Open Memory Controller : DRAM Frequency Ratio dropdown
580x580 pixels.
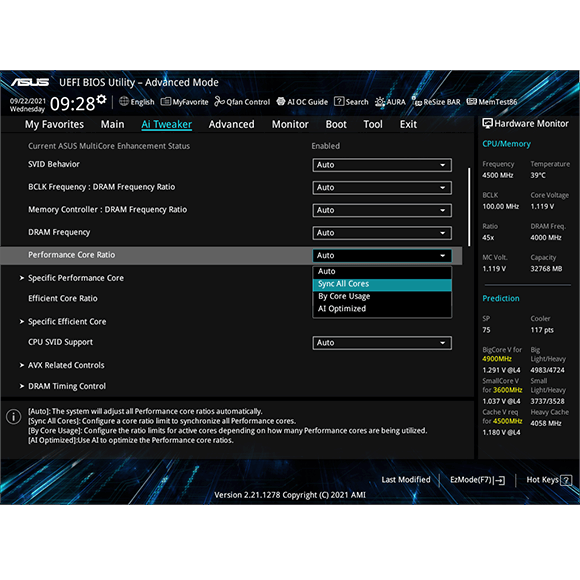pos(382,210)
